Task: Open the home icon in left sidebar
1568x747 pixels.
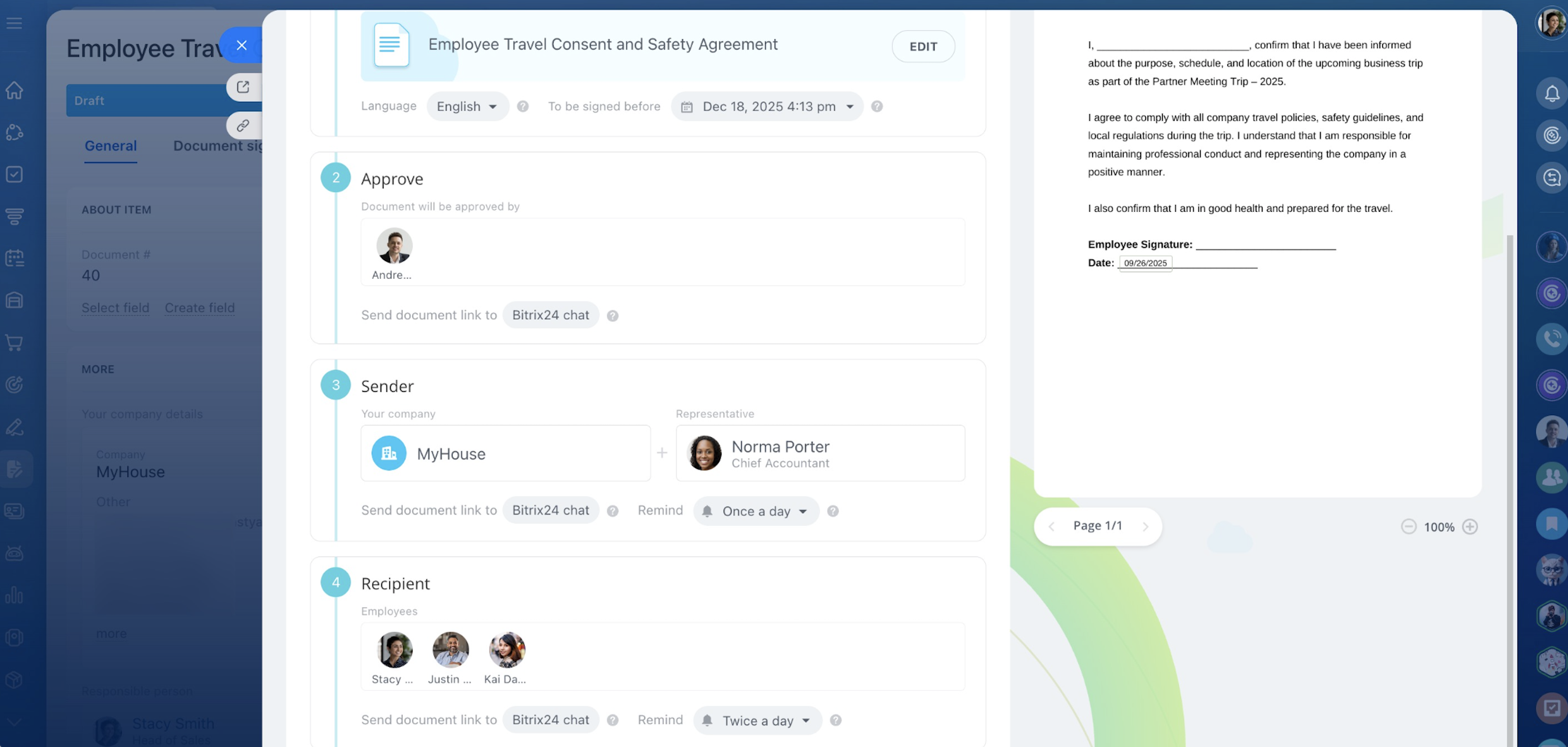Action: (x=15, y=90)
